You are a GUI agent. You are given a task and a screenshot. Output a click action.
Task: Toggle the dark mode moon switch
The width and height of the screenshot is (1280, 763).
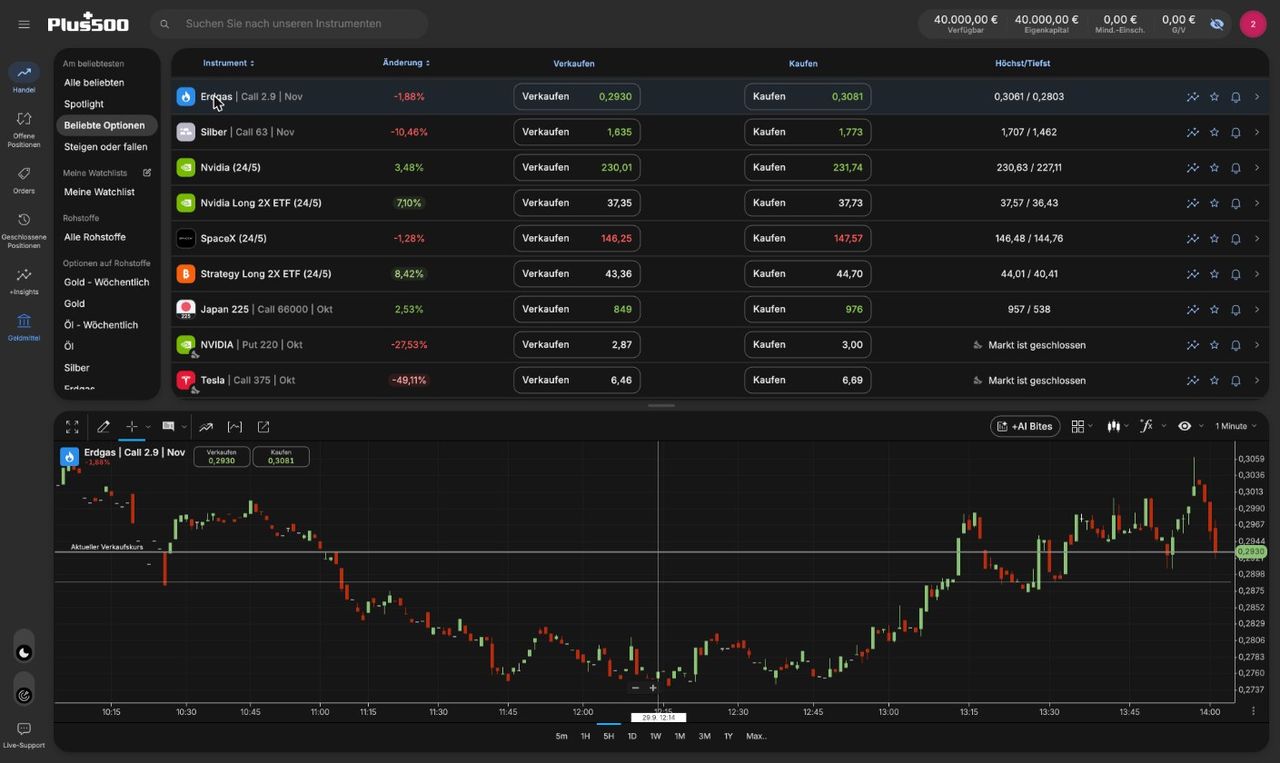coord(24,653)
